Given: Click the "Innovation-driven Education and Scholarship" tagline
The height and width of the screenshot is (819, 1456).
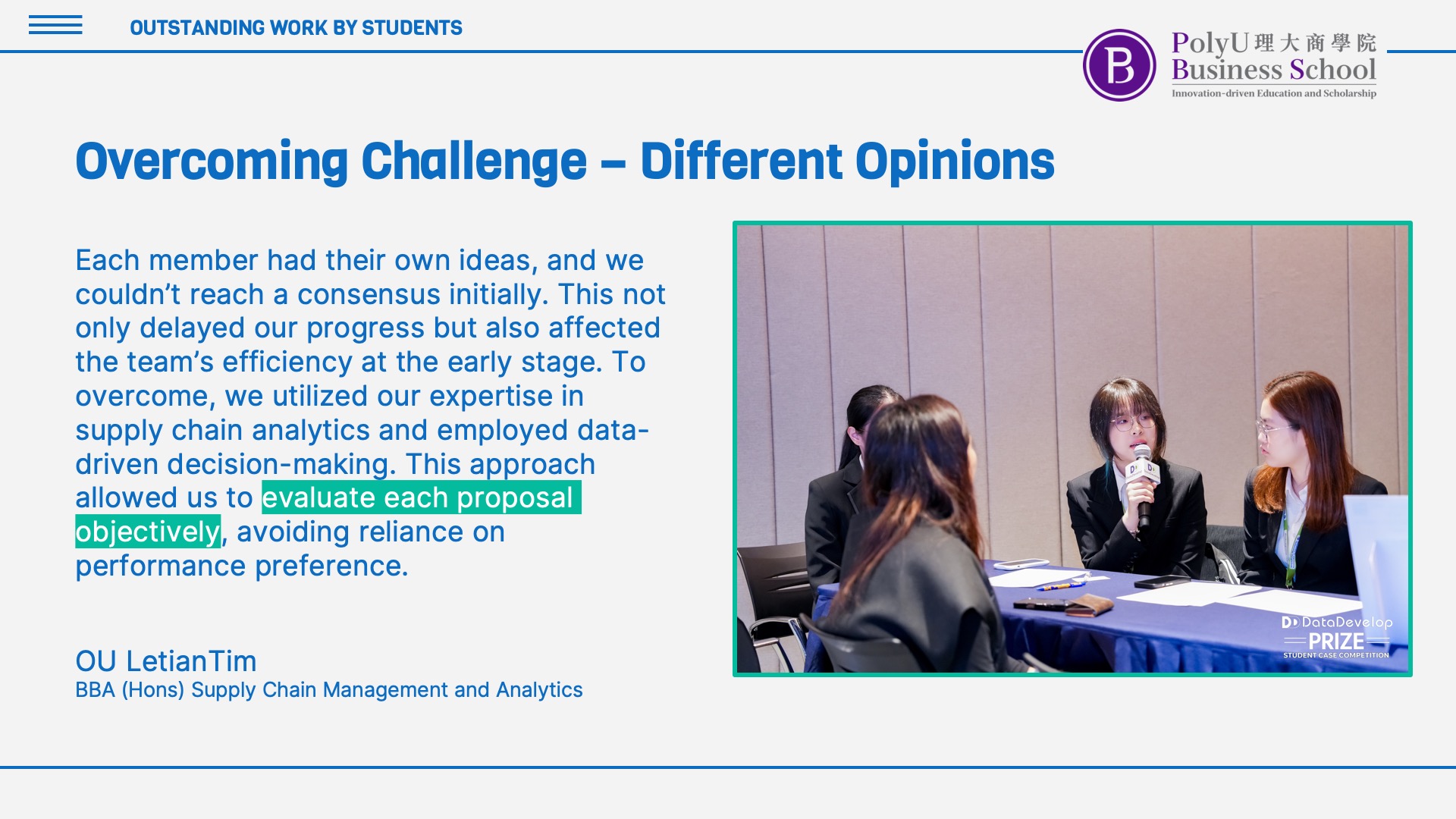Looking at the screenshot, I should point(1273,93).
